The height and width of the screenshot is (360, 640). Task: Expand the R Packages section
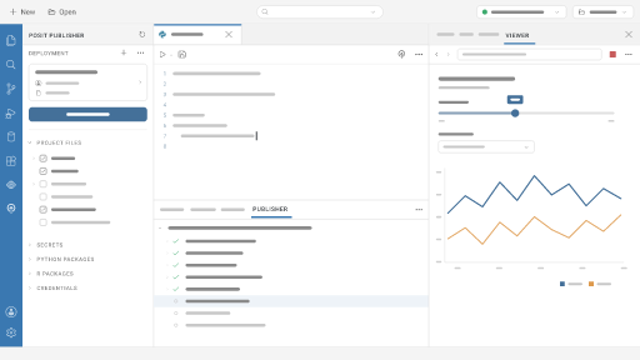coord(30,273)
